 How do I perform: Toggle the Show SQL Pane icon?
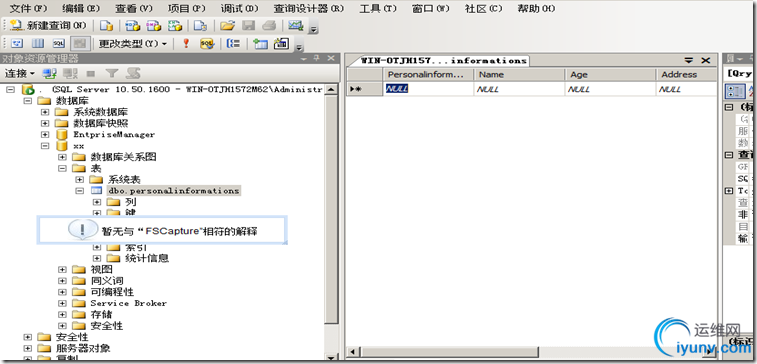[58, 43]
